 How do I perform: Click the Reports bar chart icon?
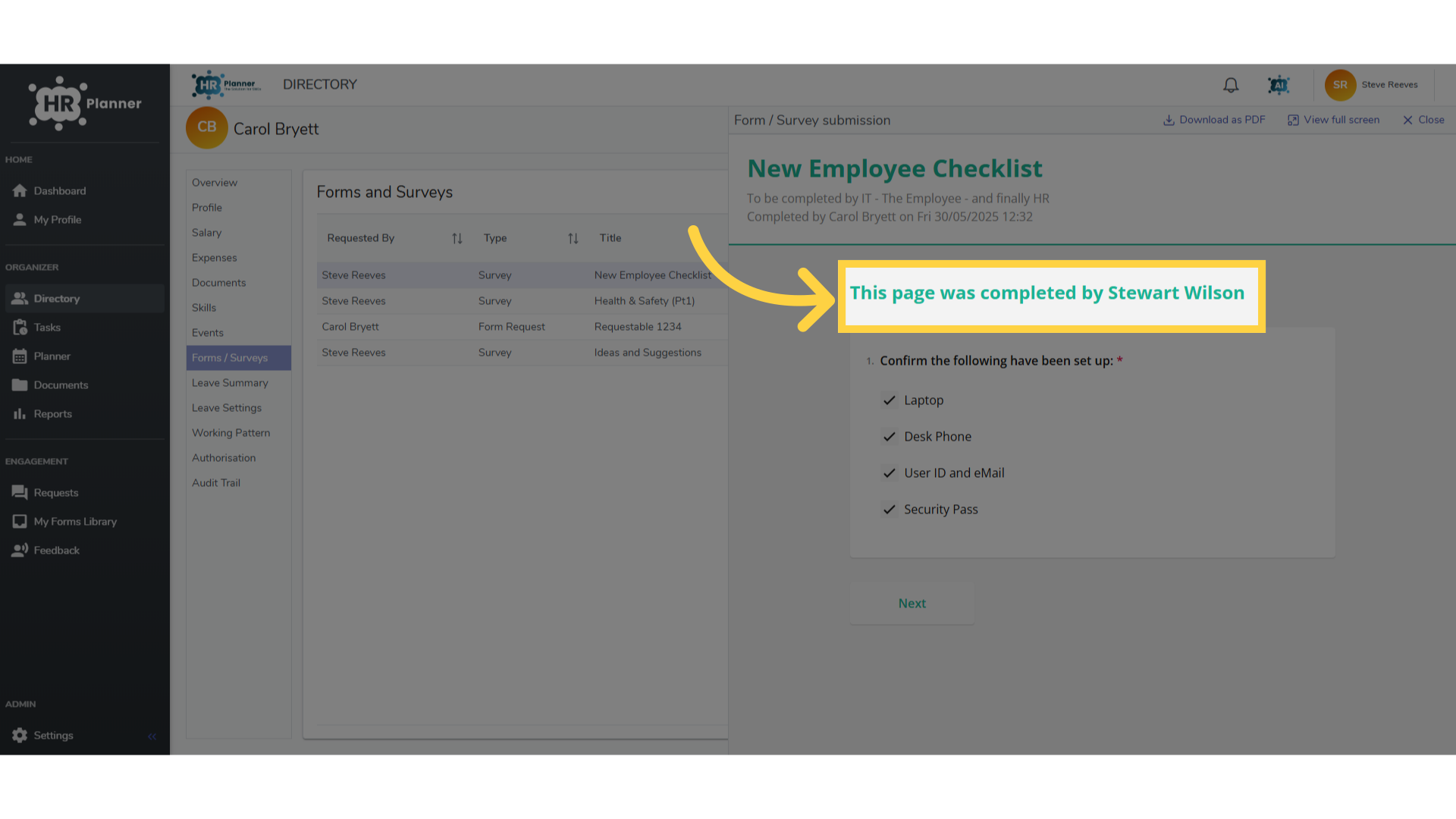pyautogui.click(x=20, y=413)
